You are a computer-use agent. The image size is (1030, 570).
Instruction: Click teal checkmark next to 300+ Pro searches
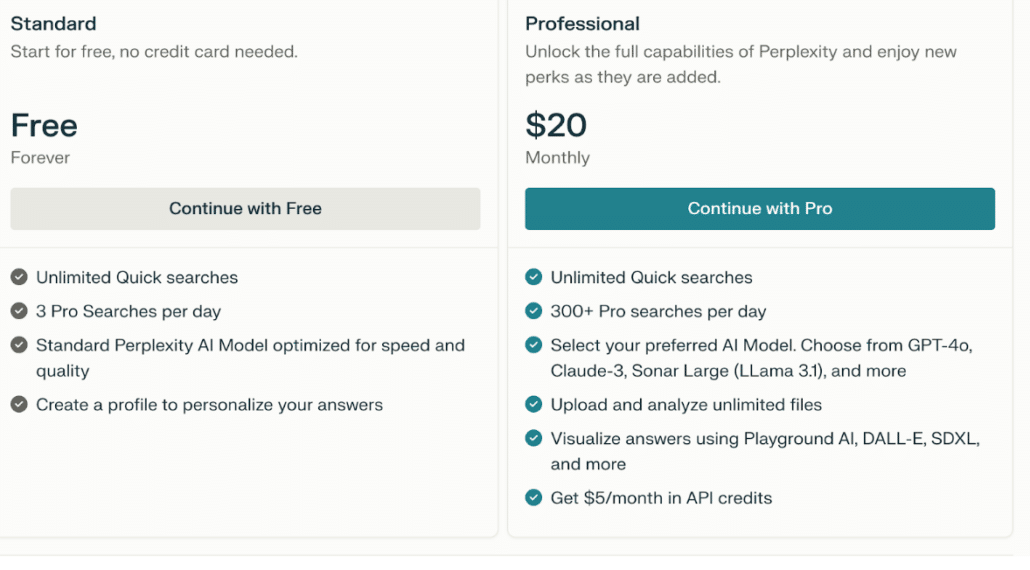tap(533, 311)
